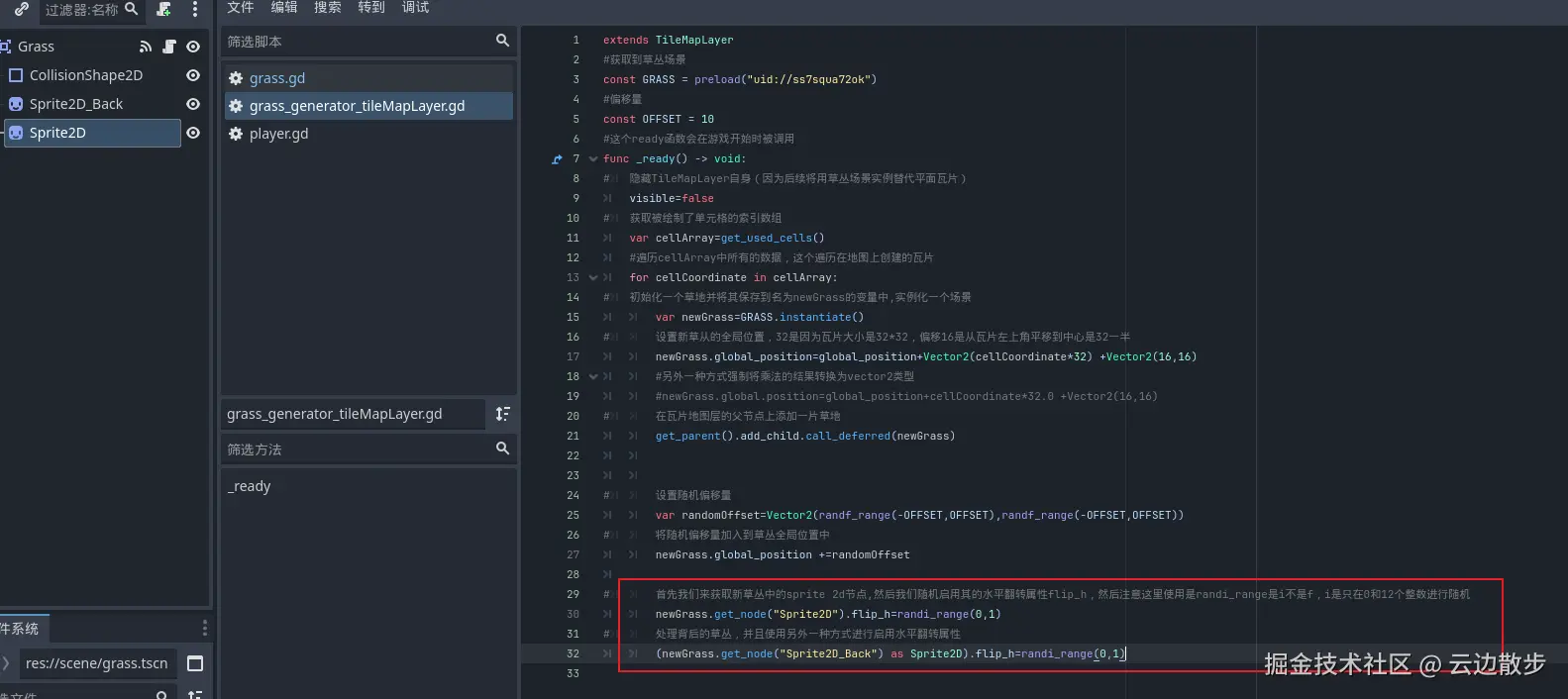
Task: Hide the Sprite2D_Back node
Action: tap(193, 104)
